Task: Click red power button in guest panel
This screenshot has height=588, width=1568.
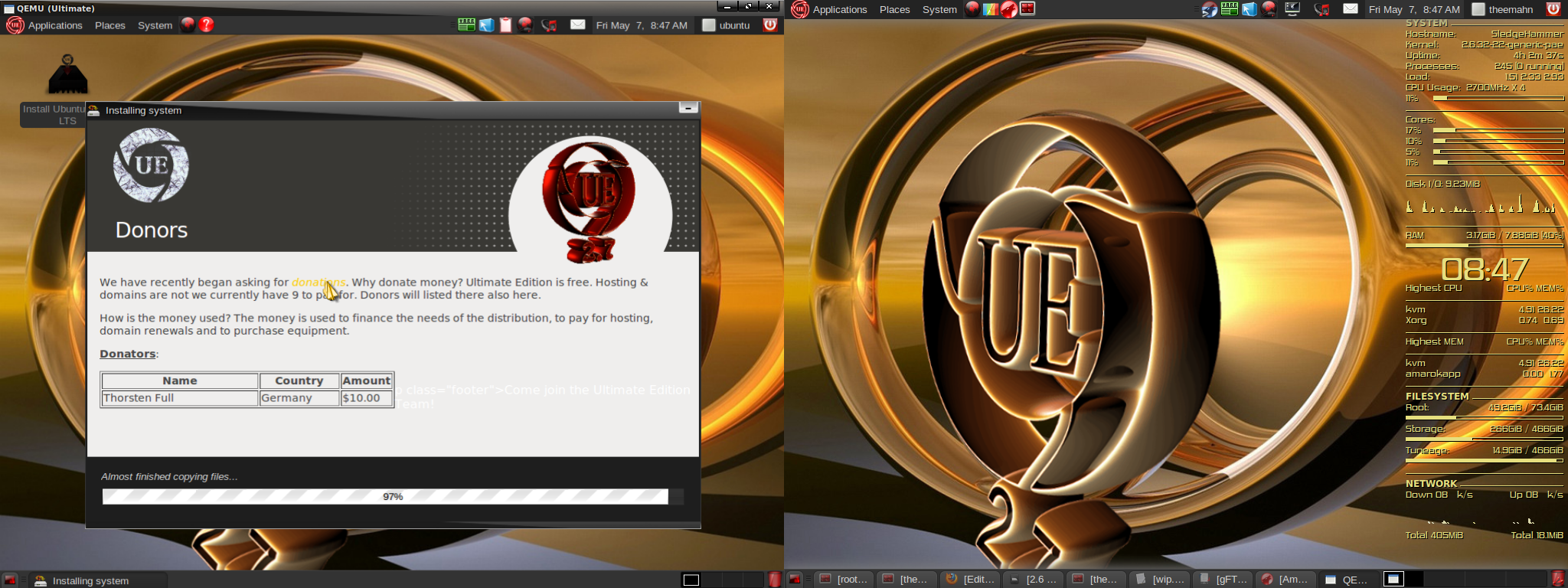Action: (x=770, y=24)
